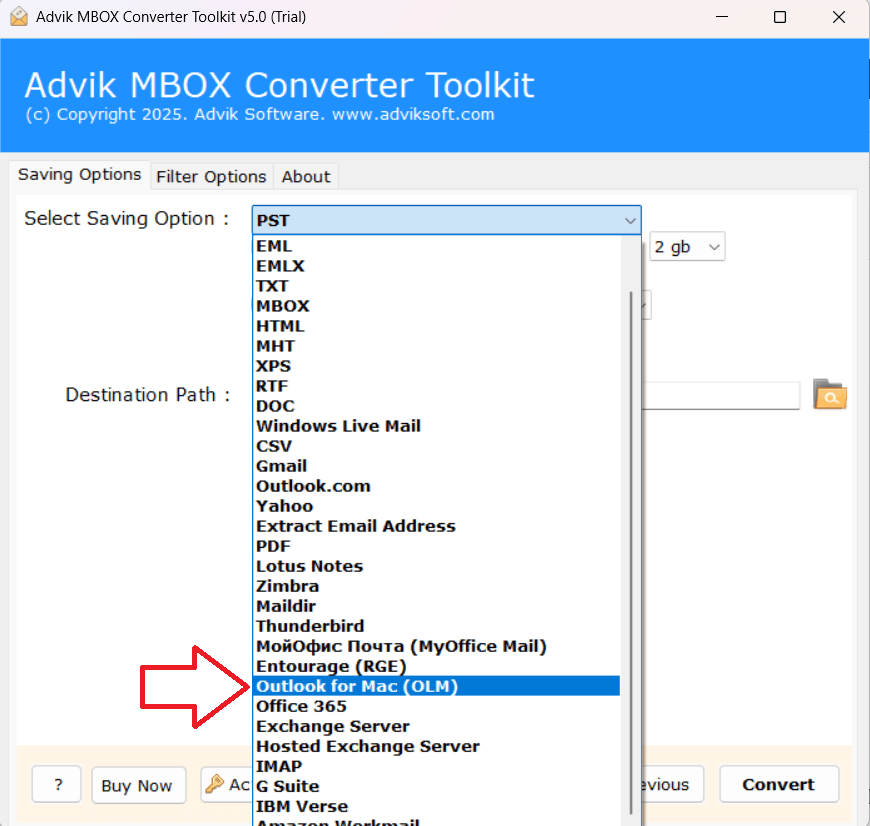The height and width of the screenshot is (826, 870).
Task: Select Thunderbird in the list
Action: click(436, 626)
